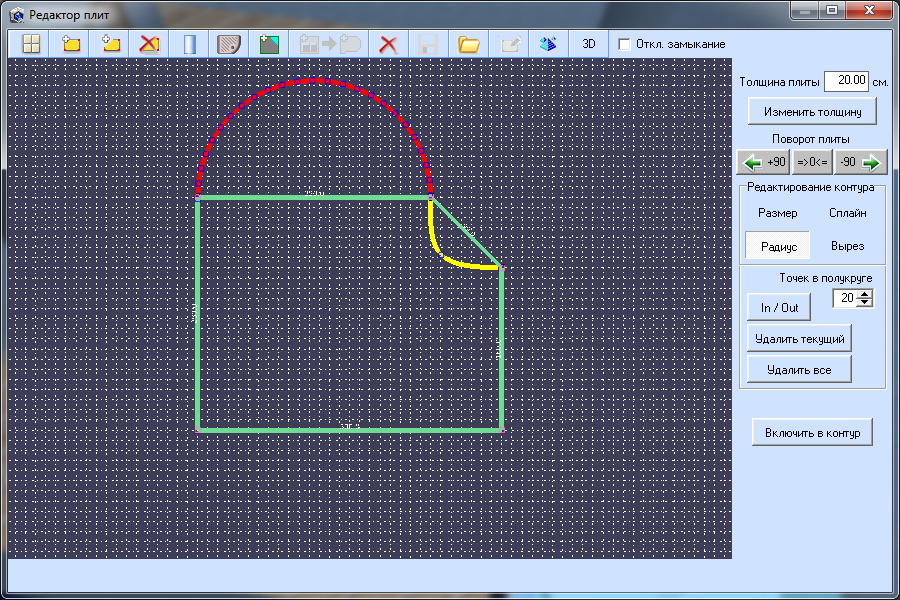Screen dimensions: 900x600
Task: Decrease points in semicircle with down arrow
Action: [x=865, y=303]
